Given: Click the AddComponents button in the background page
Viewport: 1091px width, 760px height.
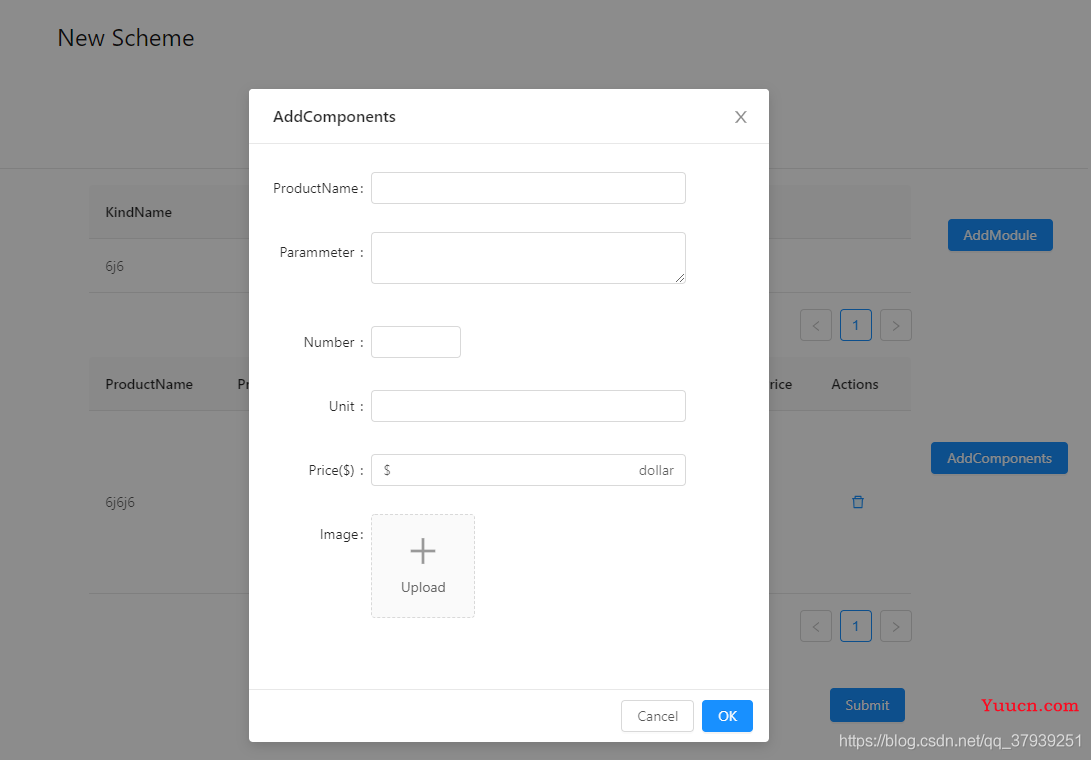Looking at the screenshot, I should coord(999,458).
